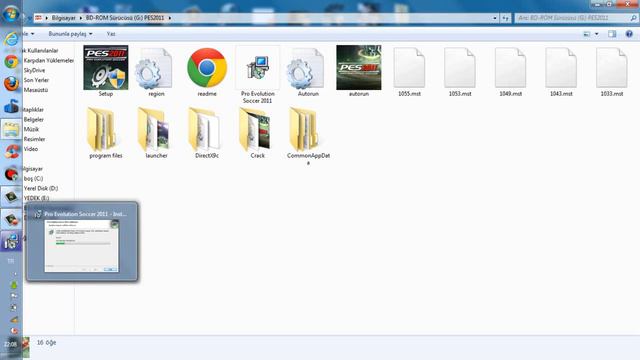640x360 pixels.
Task: Open Video library
Action: pos(31,149)
